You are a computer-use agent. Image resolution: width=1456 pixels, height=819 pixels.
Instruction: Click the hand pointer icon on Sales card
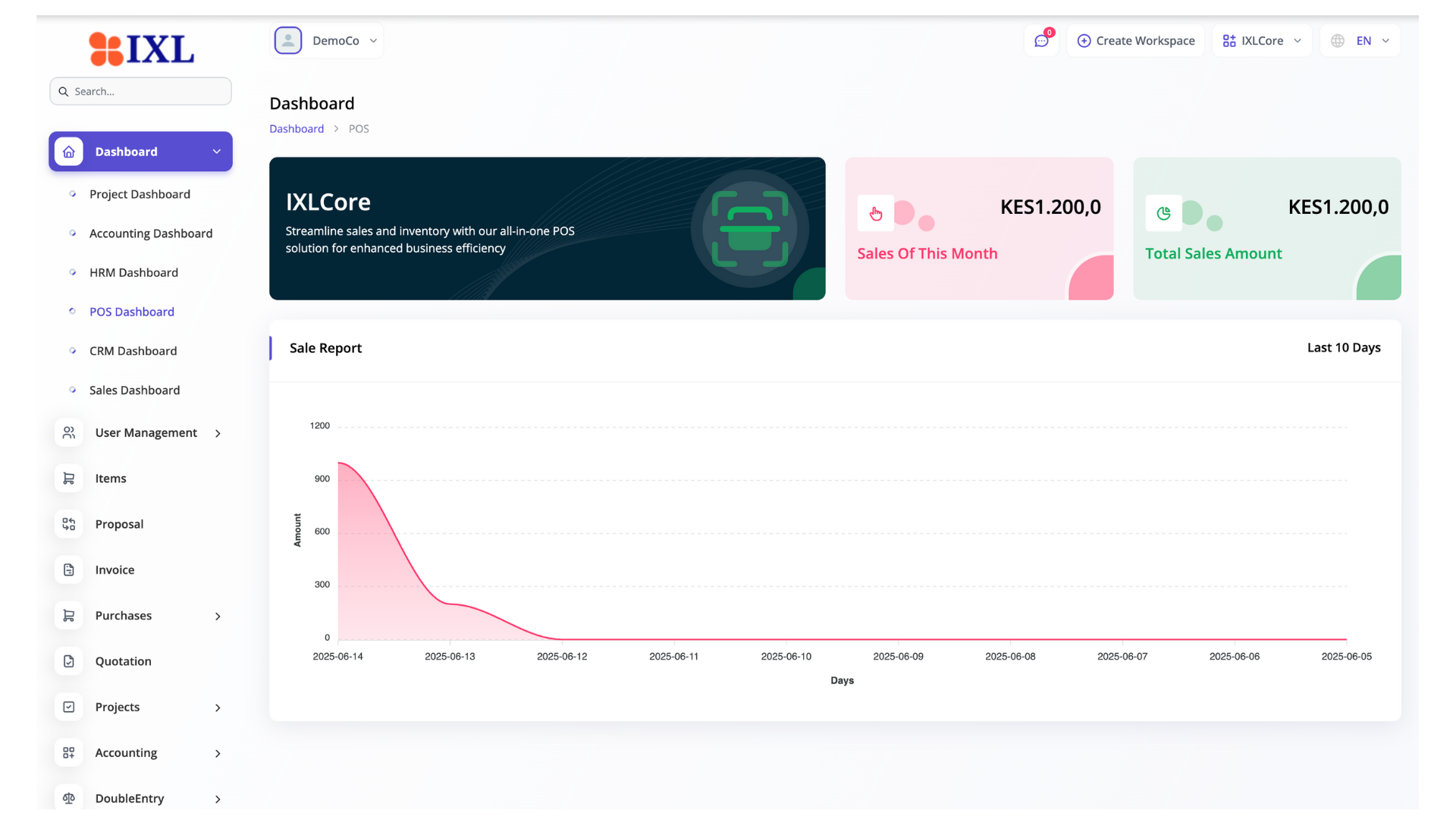876,214
